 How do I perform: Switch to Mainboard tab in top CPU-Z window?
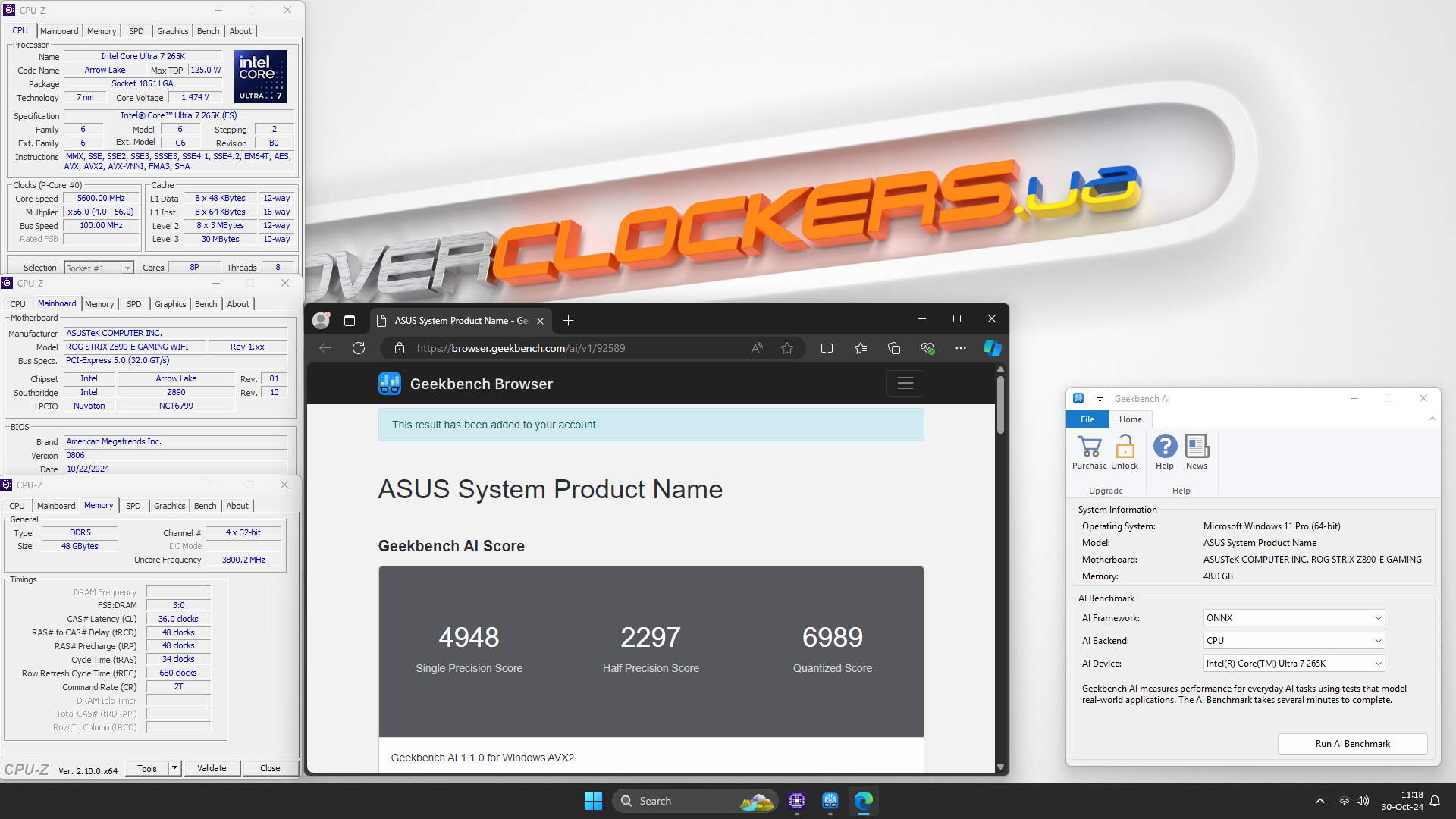(x=59, y=31)
